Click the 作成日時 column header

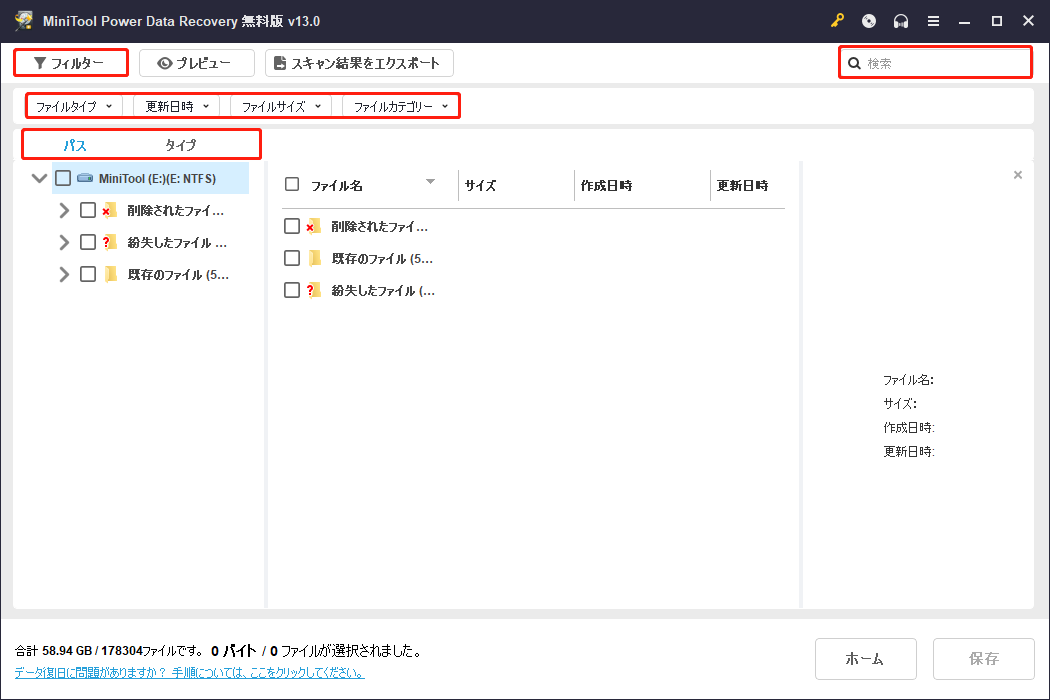(x=606, y=186)
